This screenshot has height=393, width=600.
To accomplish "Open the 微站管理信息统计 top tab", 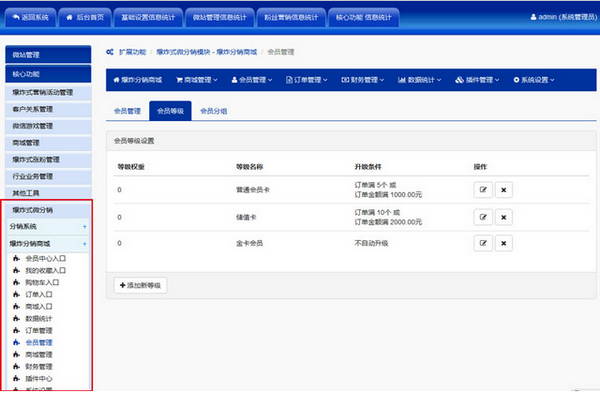I will click(220, 18).
